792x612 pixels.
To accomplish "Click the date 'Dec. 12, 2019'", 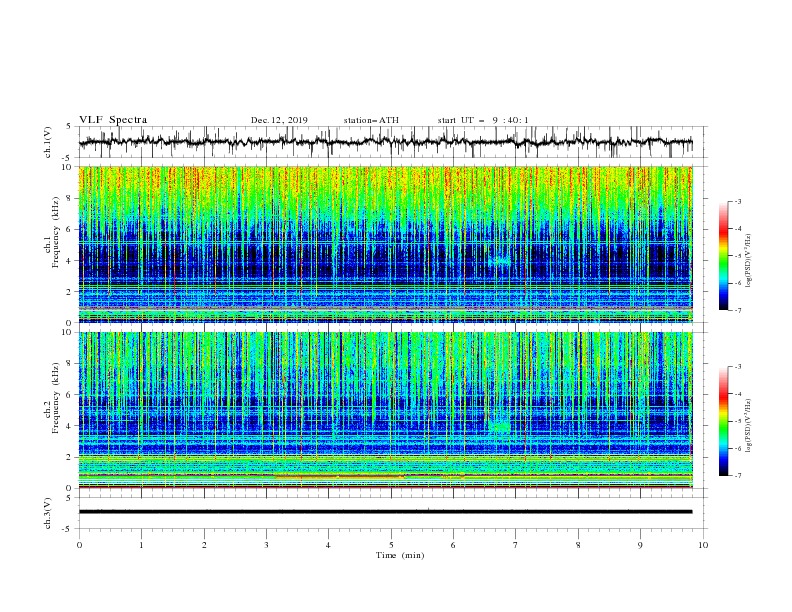I will pos(279,120).
